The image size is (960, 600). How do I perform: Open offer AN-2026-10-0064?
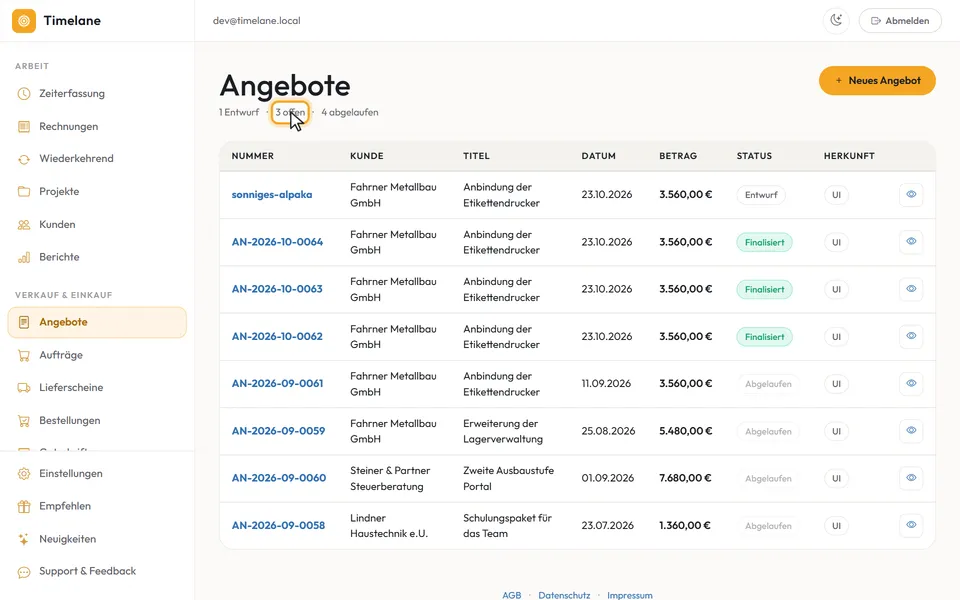pos(277,242)
